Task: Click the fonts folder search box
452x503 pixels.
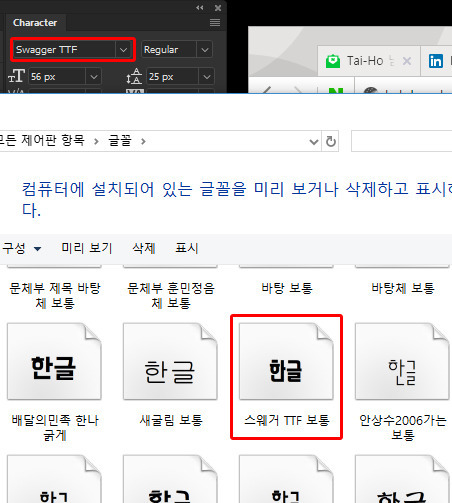Action: (x=401, y=141)
